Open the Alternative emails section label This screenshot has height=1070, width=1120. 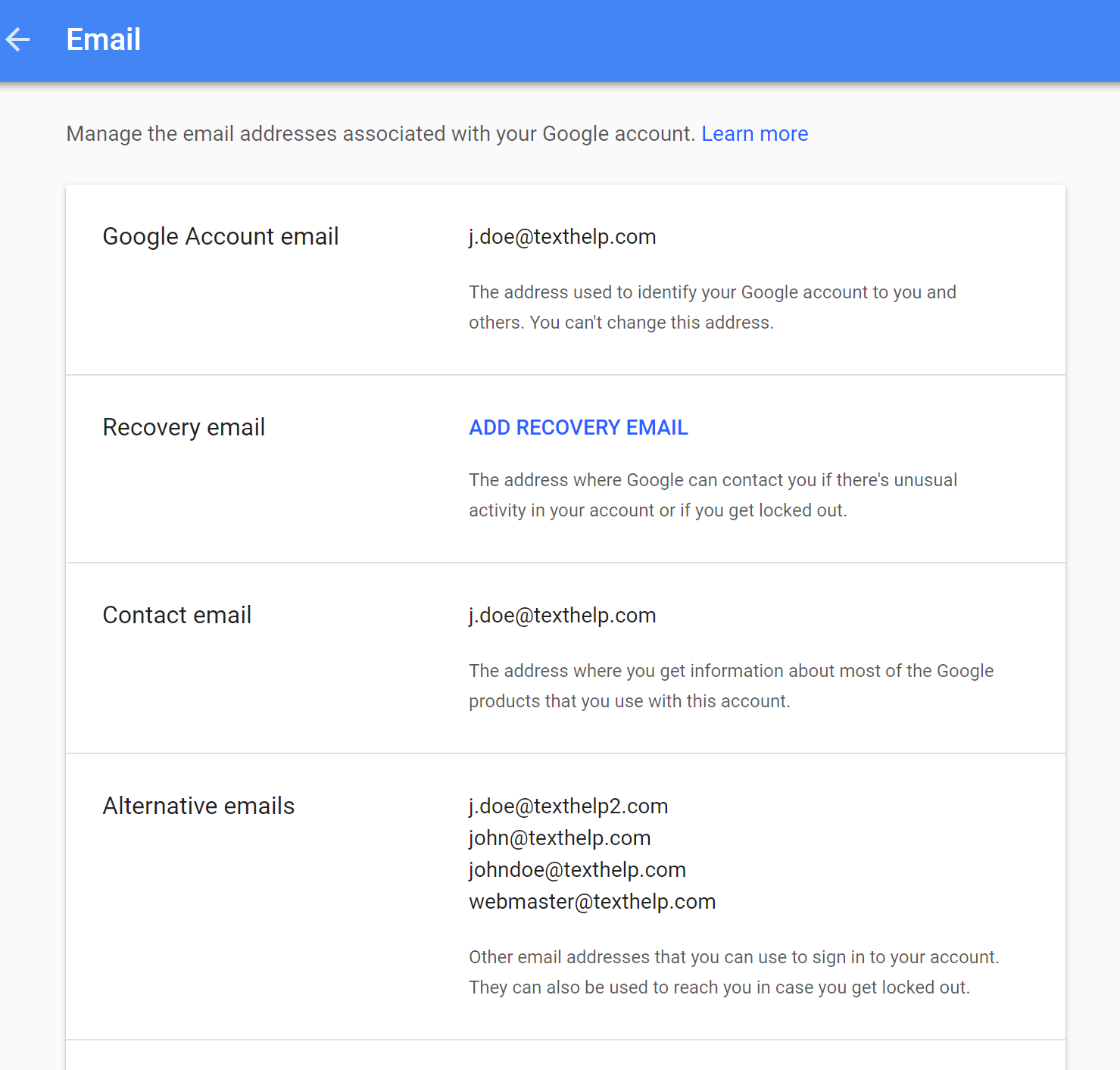click(x=198, y=806)
